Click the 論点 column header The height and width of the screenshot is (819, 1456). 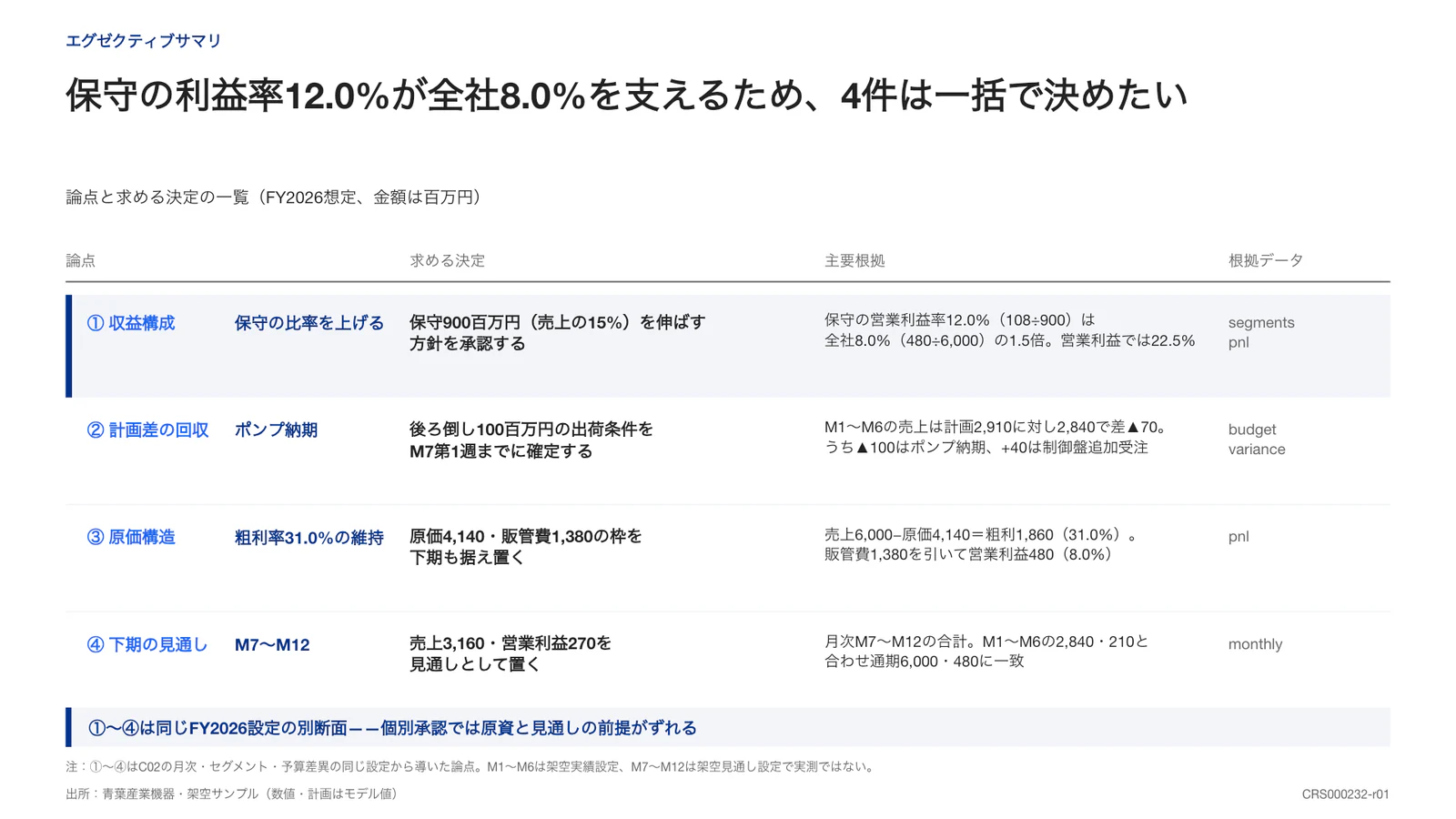point(80,260)
